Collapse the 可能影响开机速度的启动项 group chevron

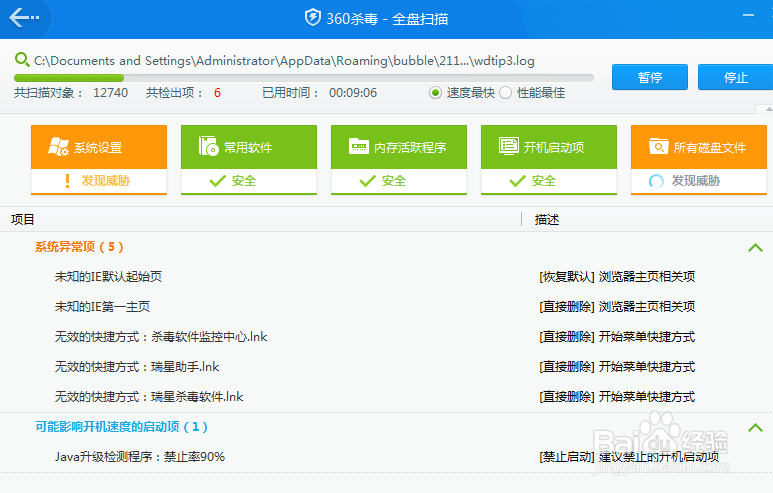[x=755, y=427]
